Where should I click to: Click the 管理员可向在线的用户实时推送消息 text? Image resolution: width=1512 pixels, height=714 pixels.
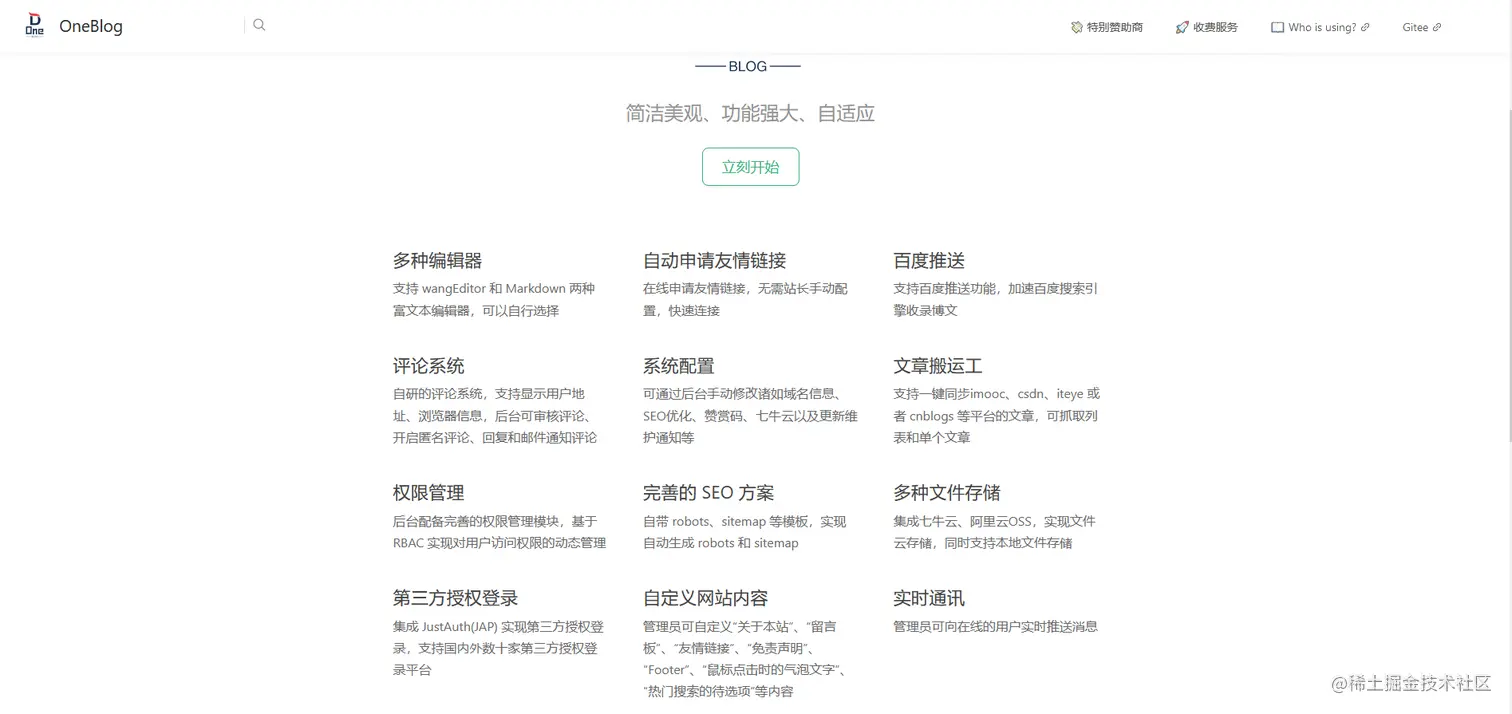[995, 627]
